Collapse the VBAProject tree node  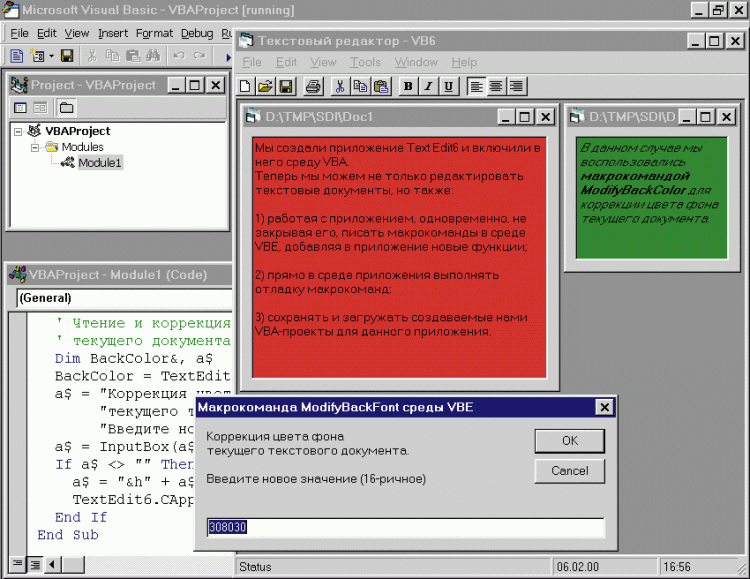point(19,131)
